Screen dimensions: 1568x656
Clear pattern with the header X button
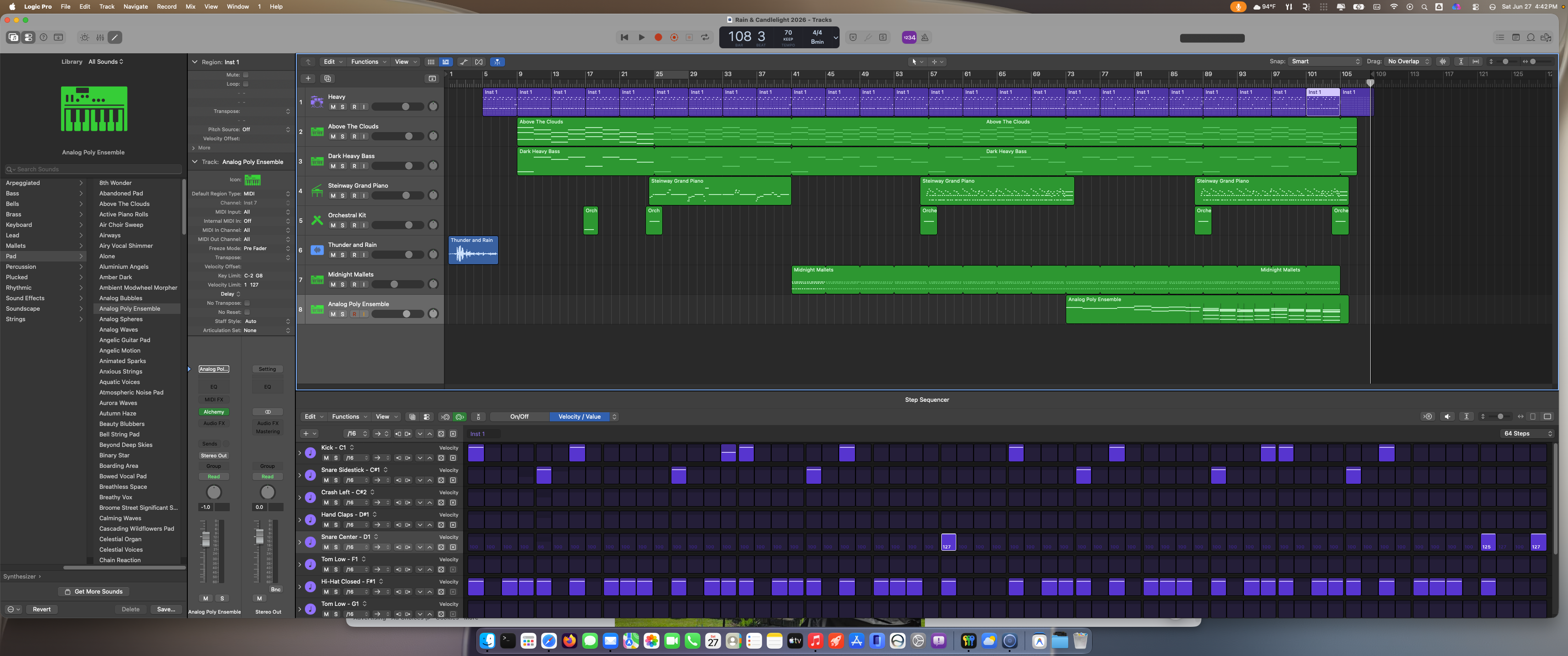pyautogui.click(x=453, y=434)
